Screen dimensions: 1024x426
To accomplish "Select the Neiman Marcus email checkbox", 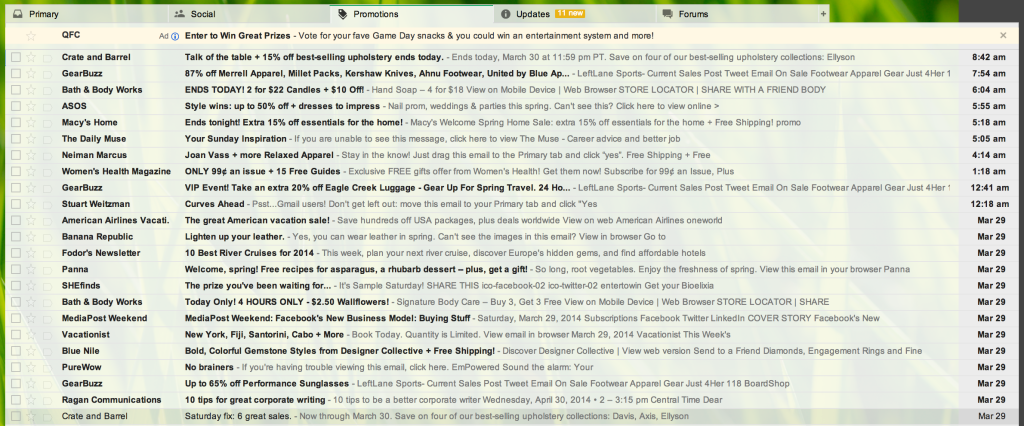I will click(x=16, y=155).
